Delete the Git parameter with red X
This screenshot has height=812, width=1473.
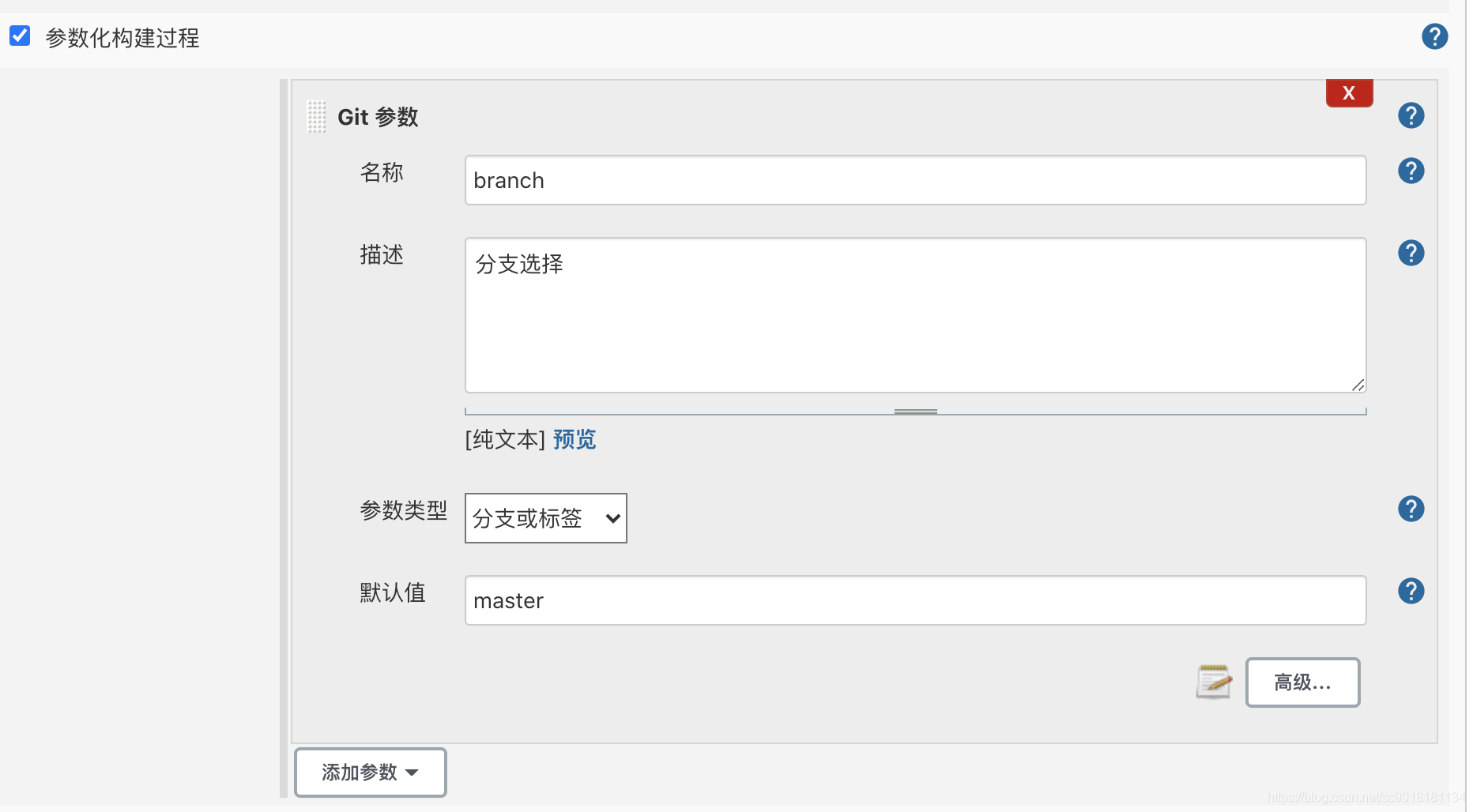click(1349, 92)
